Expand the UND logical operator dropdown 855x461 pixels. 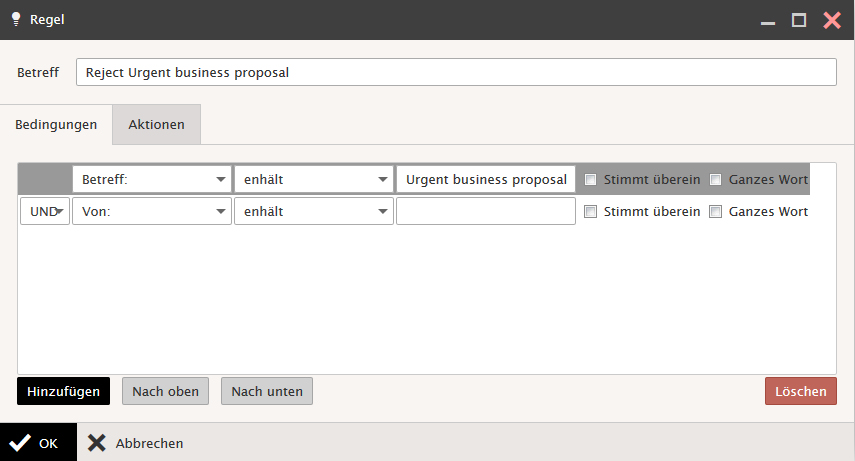pos(45,212)
